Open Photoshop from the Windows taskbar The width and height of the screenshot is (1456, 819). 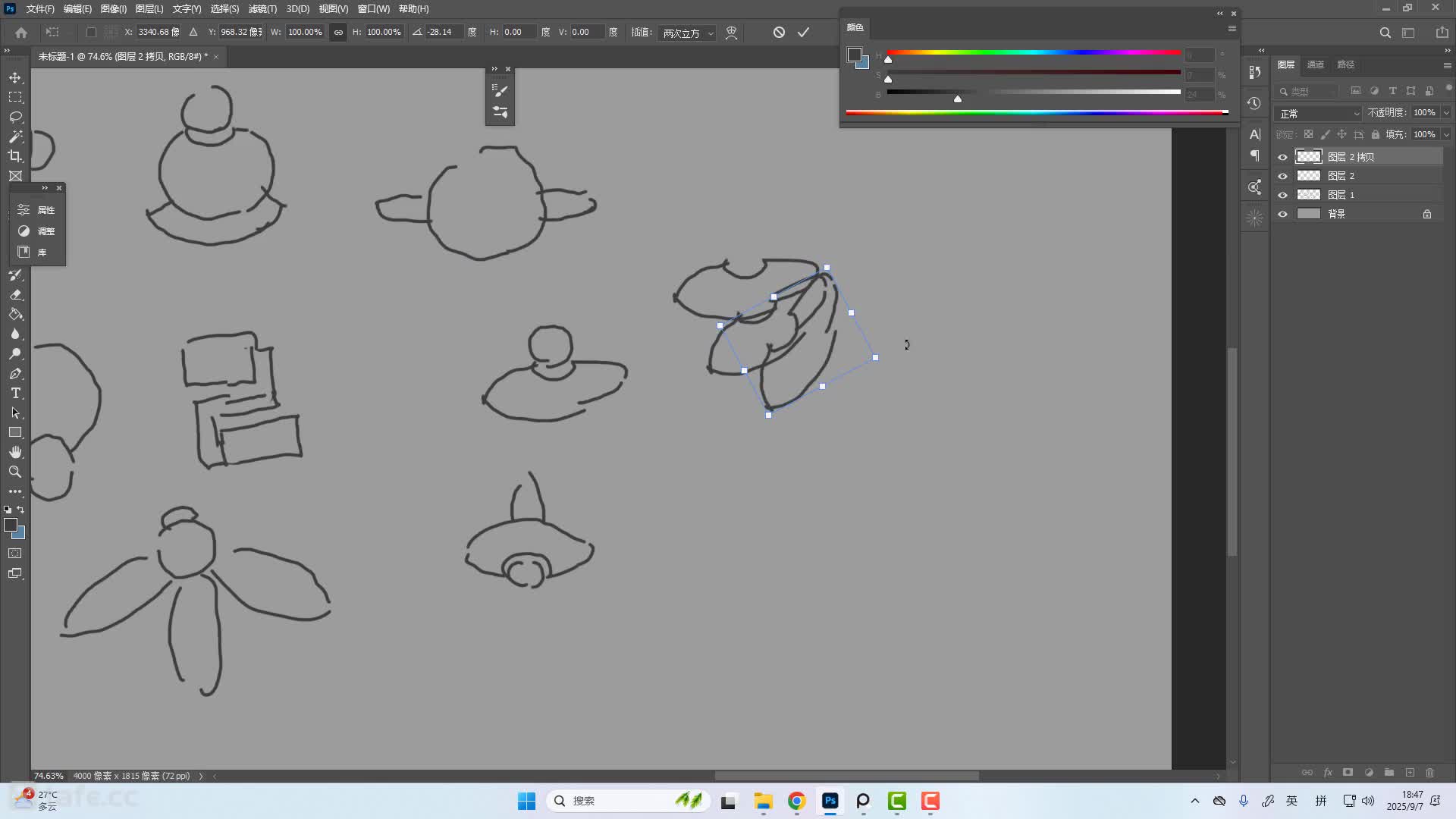click(x=830, y=801)
